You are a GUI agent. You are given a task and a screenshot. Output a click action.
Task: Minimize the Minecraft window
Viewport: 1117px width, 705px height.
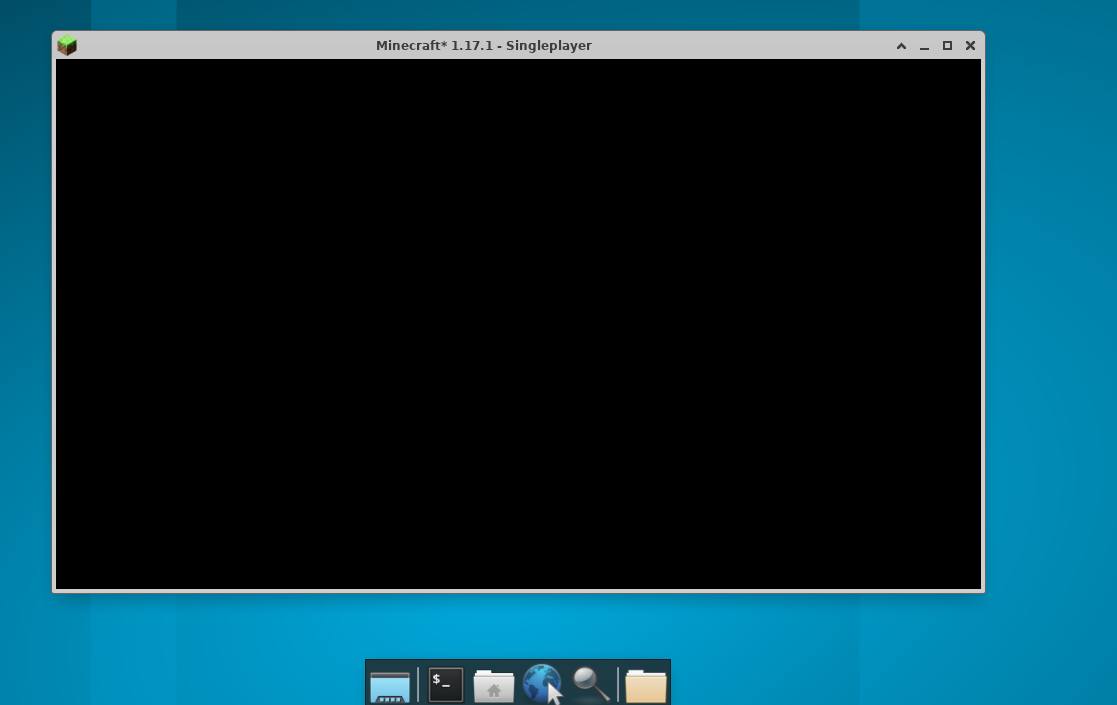click(924, 46)
